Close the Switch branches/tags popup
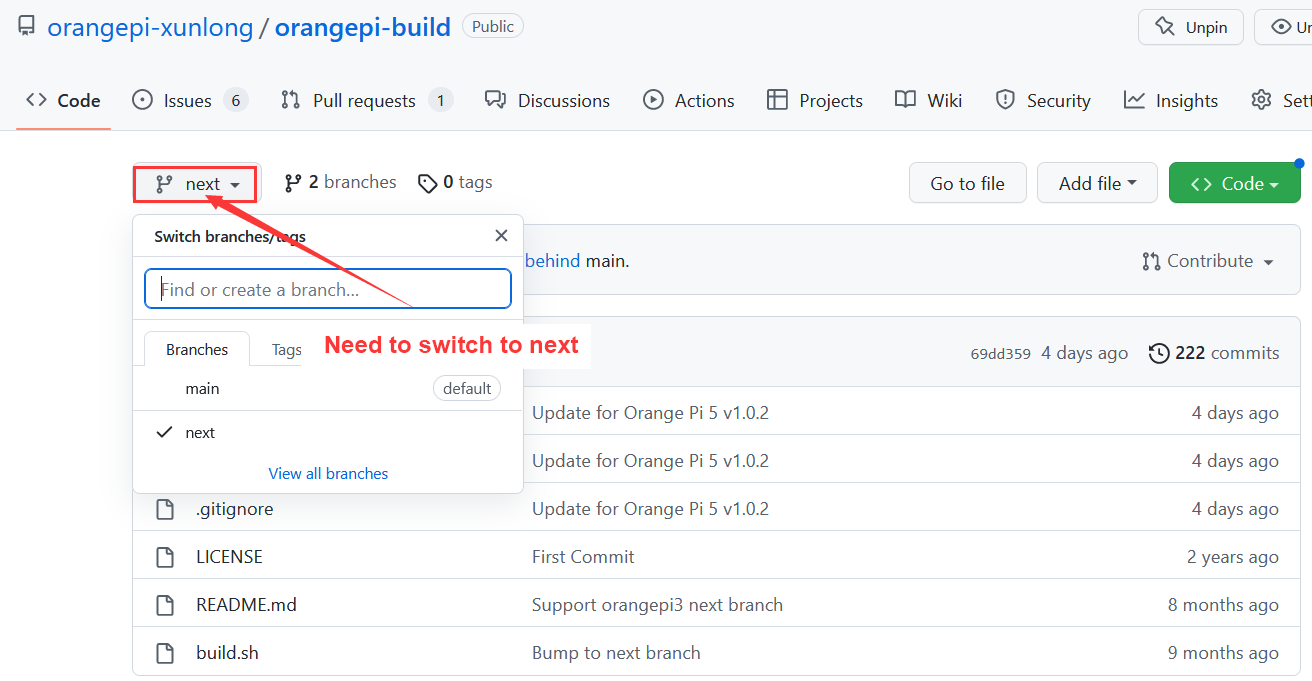Viewport: 1312px width, 681px height. 501,236
